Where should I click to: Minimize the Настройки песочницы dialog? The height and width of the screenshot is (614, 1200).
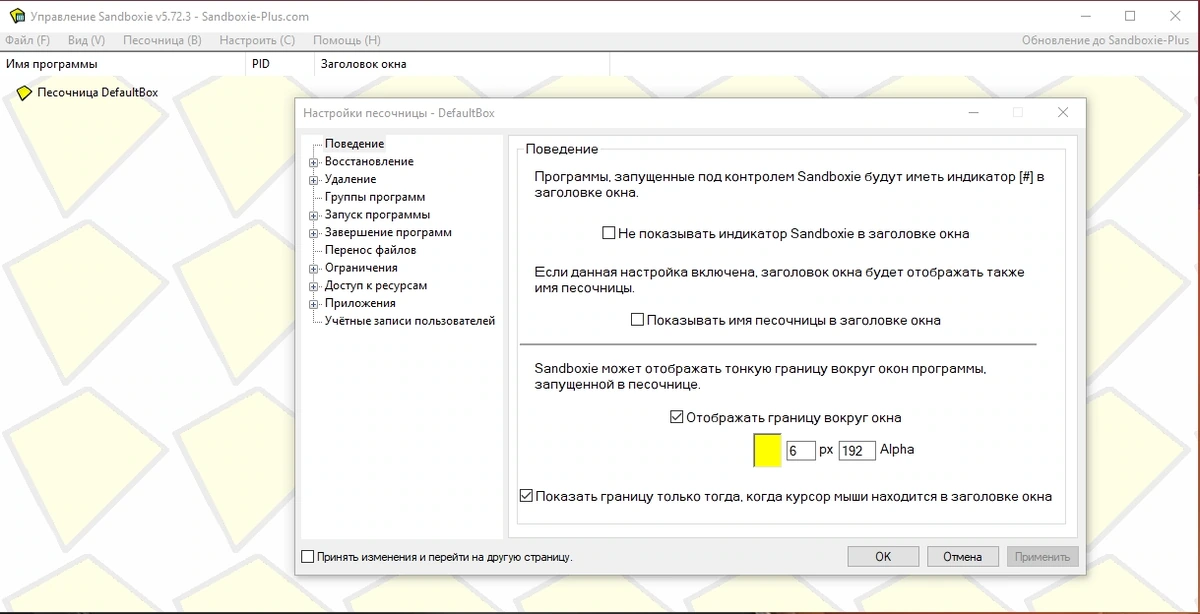[973, 113]
